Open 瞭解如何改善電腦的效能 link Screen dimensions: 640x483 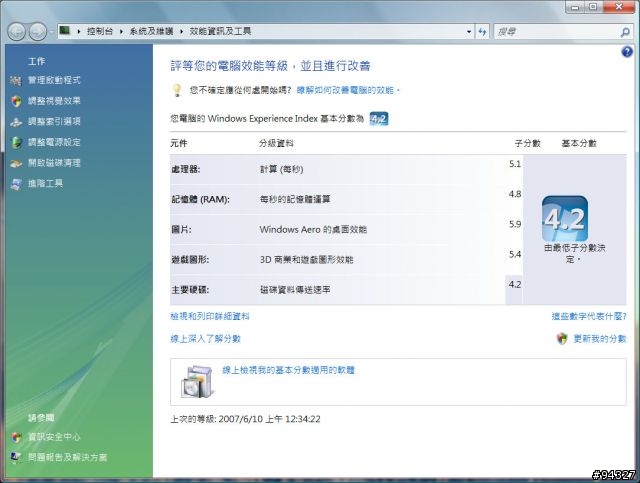click(348, 90)
